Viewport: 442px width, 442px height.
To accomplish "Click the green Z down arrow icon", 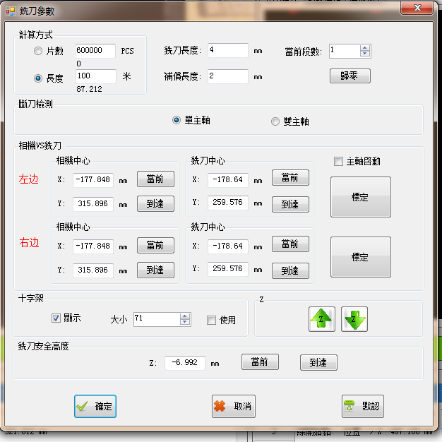I will (x=354, y=319).
